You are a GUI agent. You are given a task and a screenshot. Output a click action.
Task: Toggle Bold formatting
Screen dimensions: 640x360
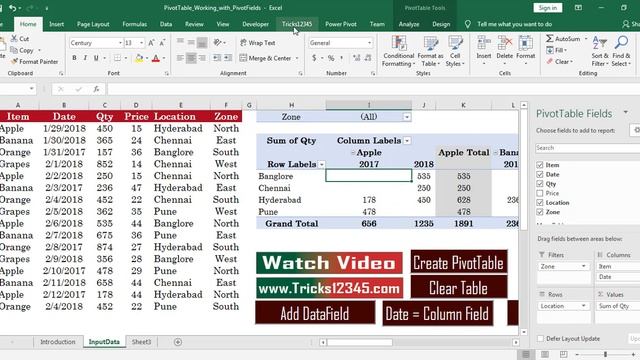[x=74, y=58]
